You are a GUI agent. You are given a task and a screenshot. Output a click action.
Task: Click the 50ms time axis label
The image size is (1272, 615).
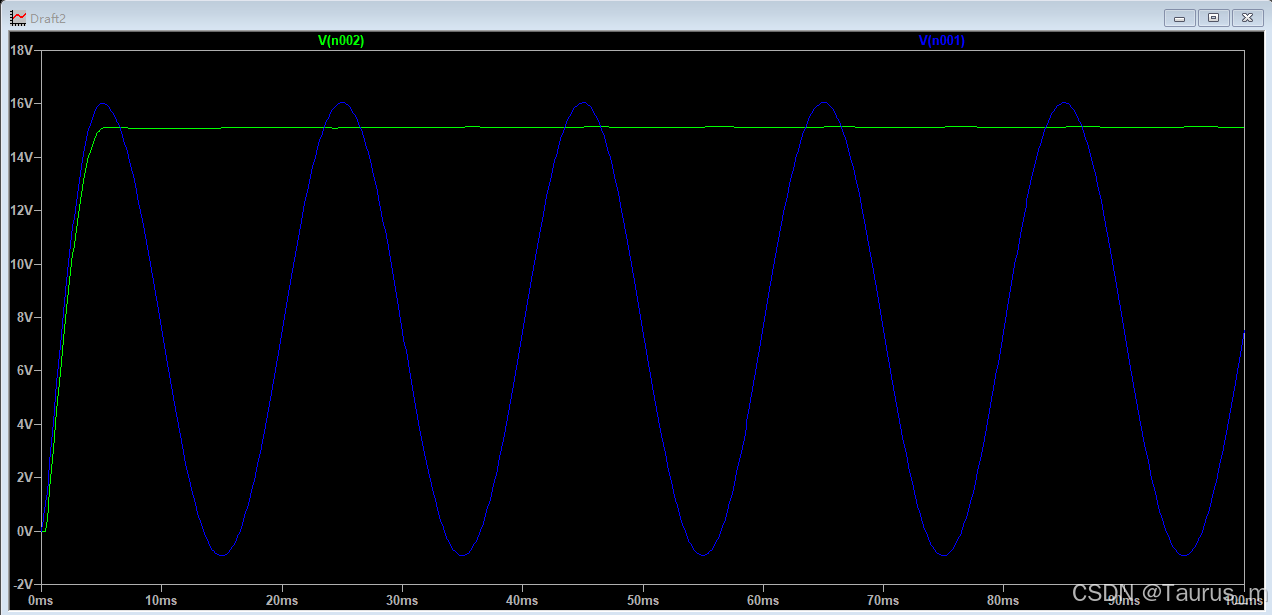tap(643, 601)
